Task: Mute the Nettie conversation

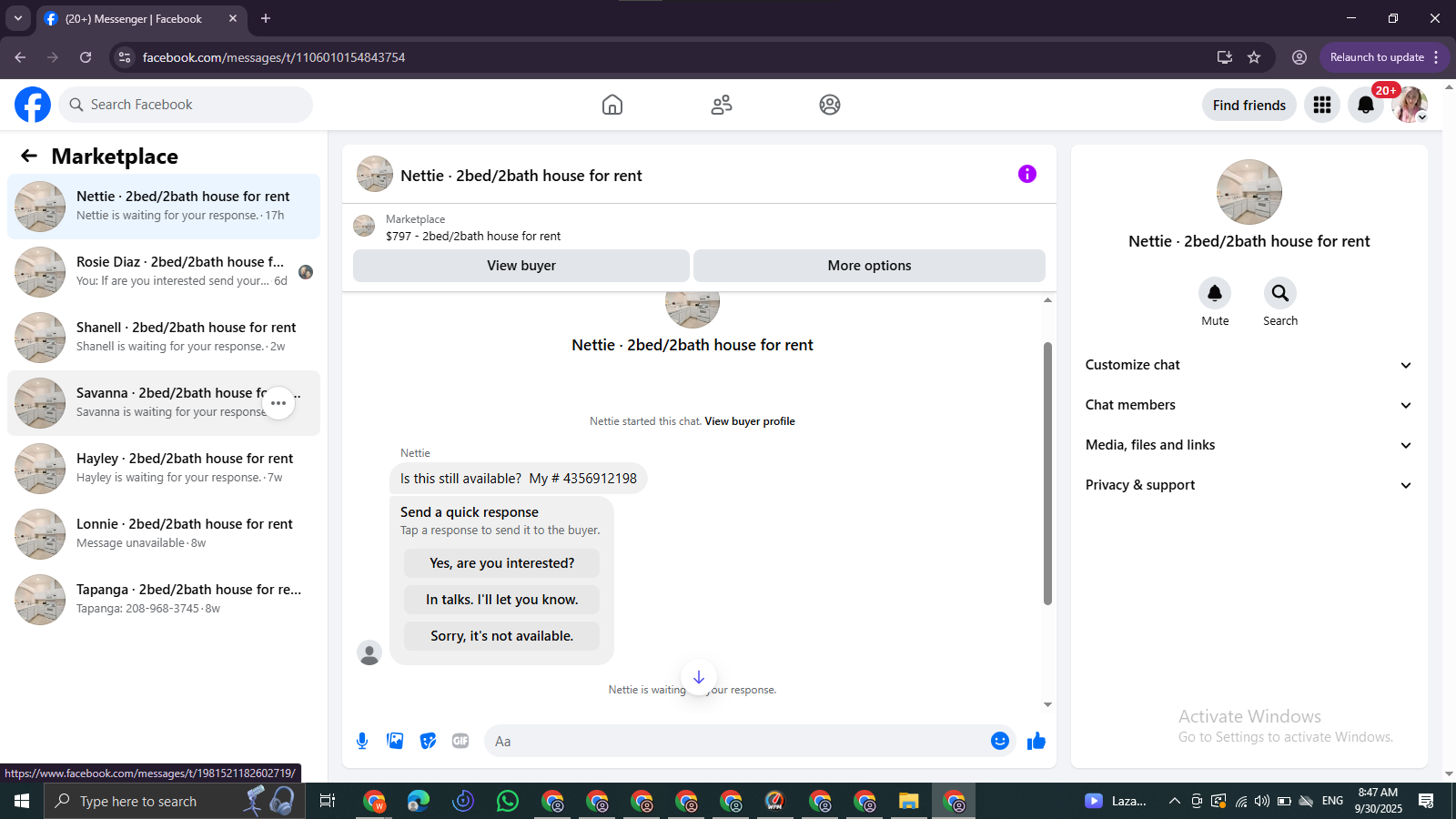Action: coord(1215,293)
